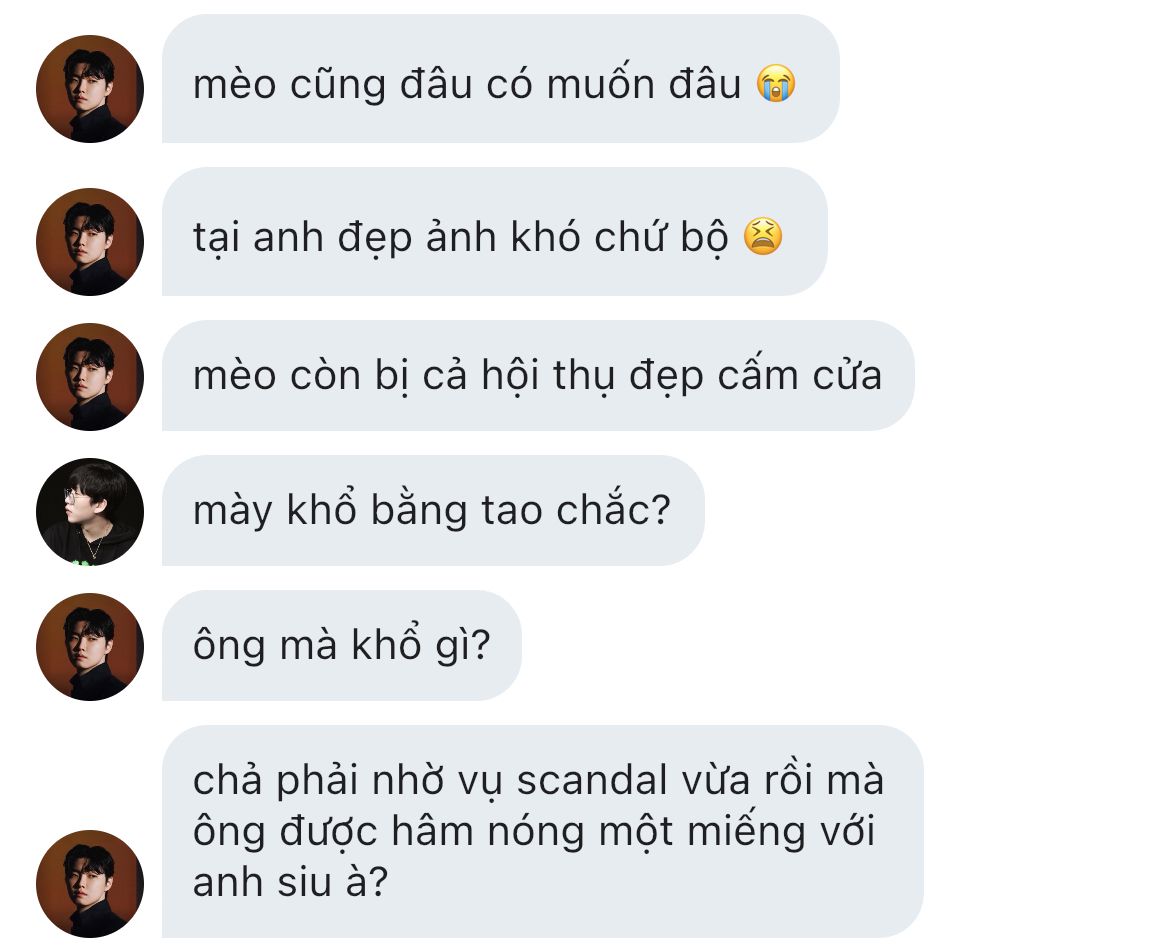Screen dimensions: 1170x947
Task: Click tired face emoji in second message
Action: [x=763, y=237]
